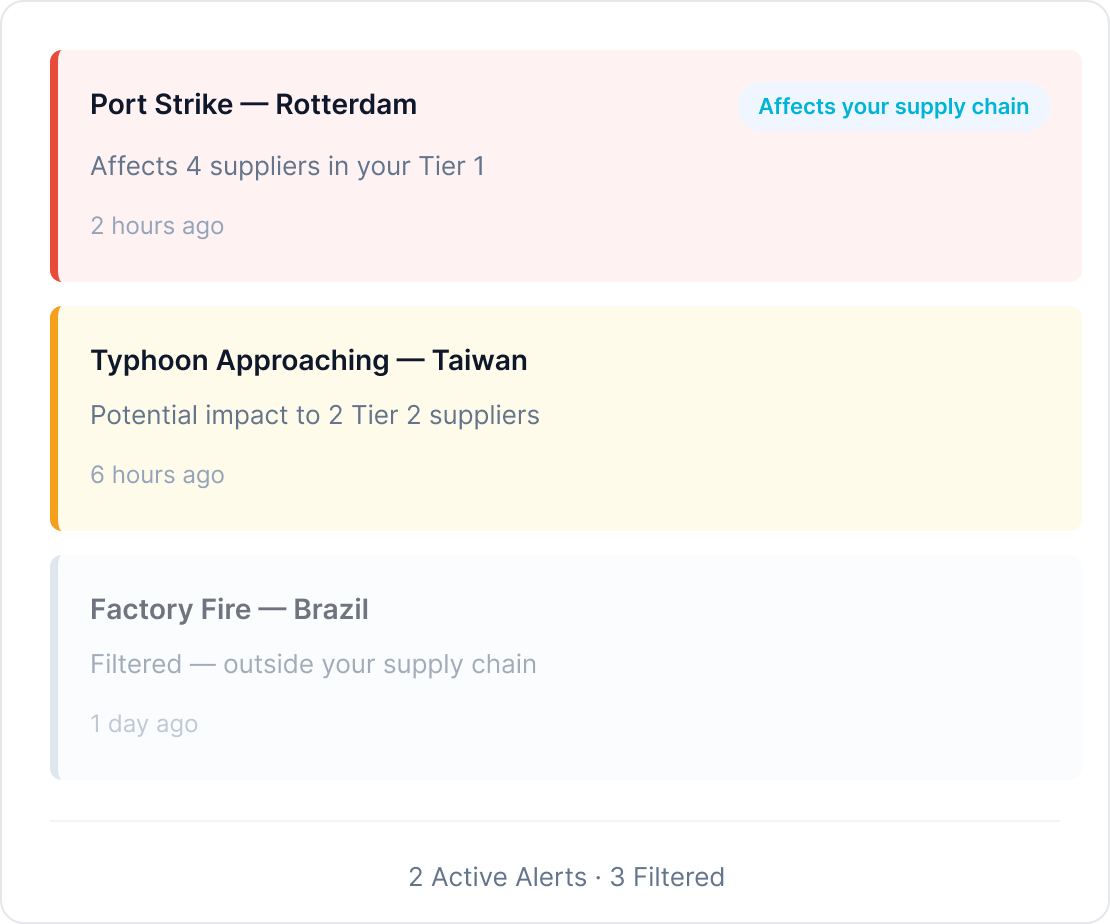Show the '3 Filtered' alerts from footer
The image size is (1110, 924).
click(667, 878)
